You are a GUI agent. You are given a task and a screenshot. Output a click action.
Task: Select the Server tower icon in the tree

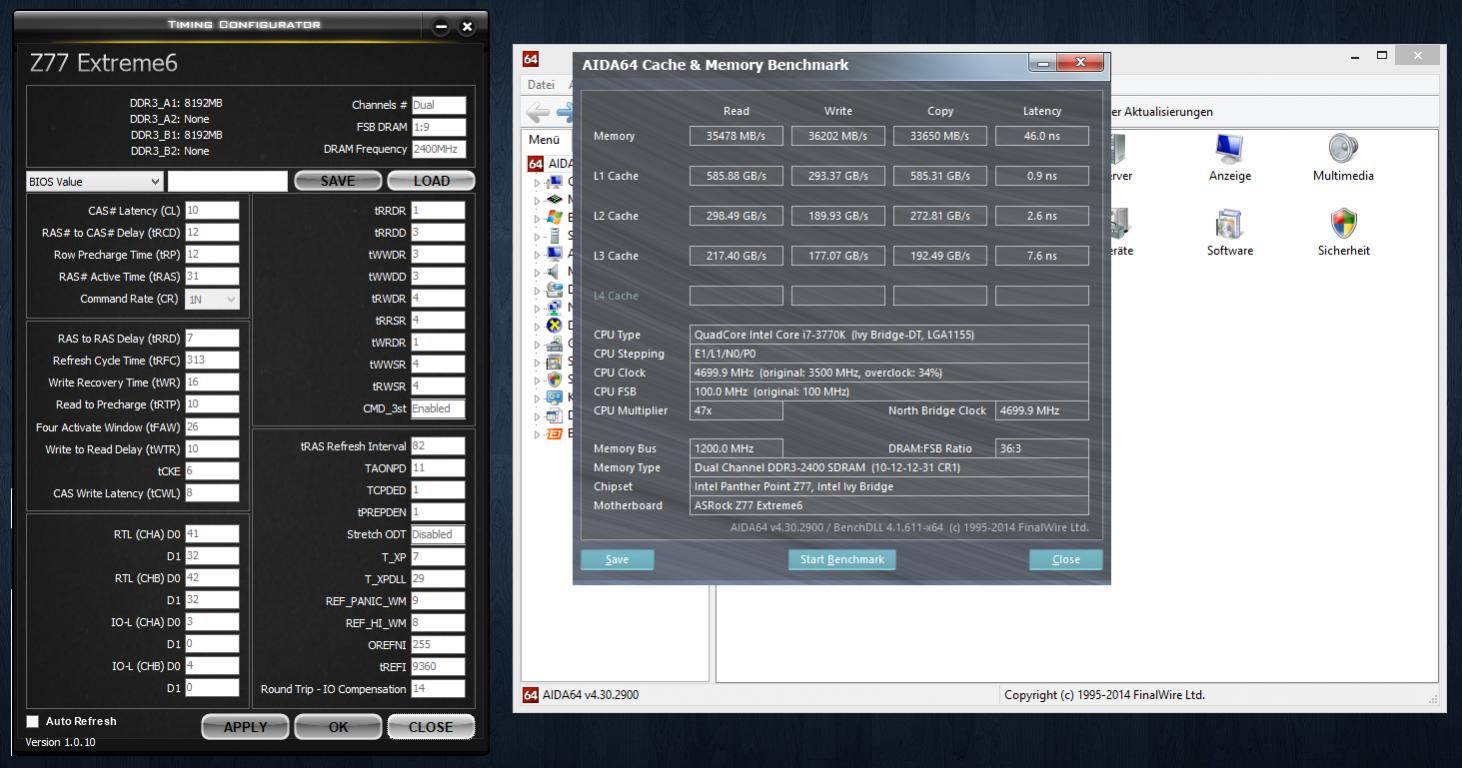557,236
